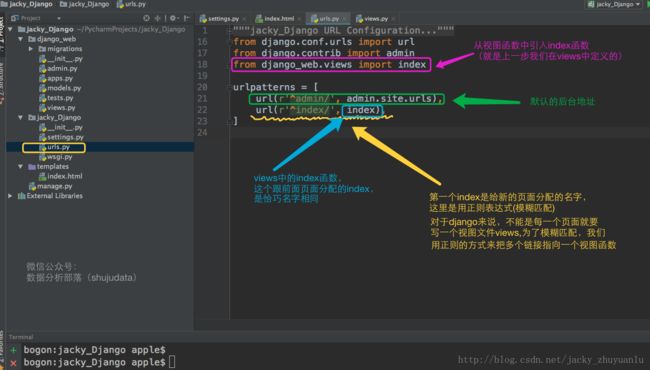Screen dimensions: 650x370
Task: Open the Project side tool window button
Action: pyautogui.click(x=2, y=35)
